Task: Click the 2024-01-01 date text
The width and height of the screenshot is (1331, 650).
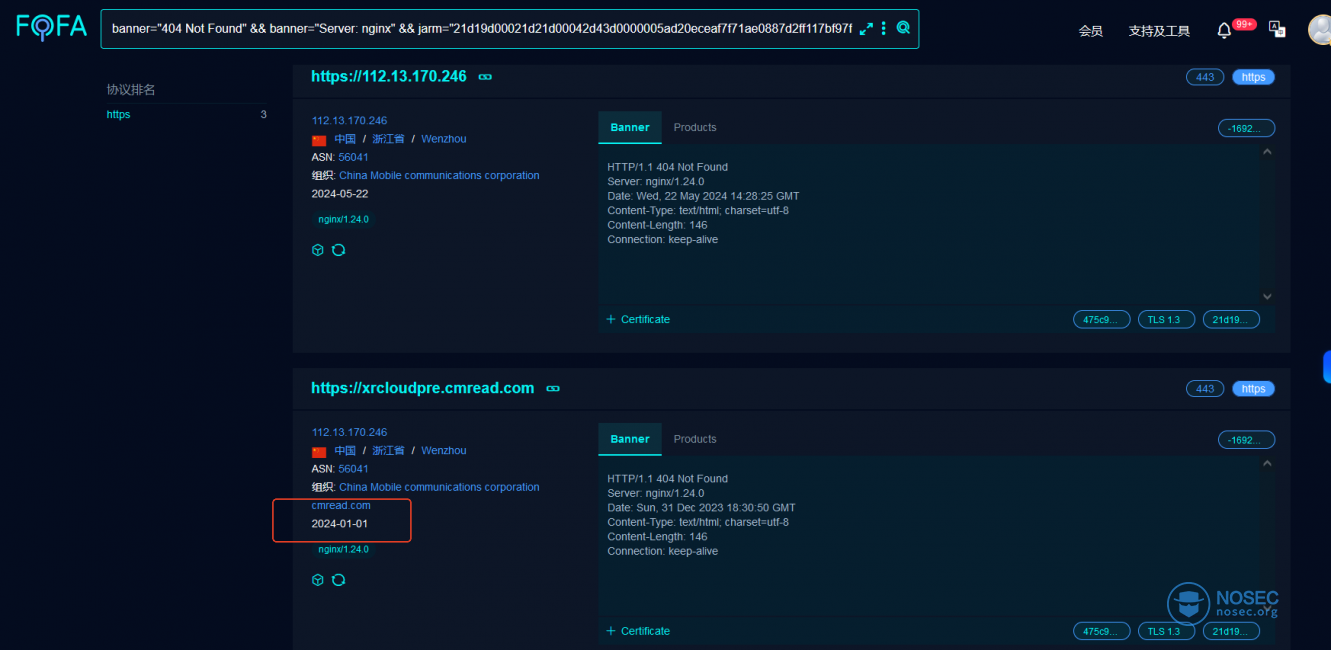Action: click(340, 524)
